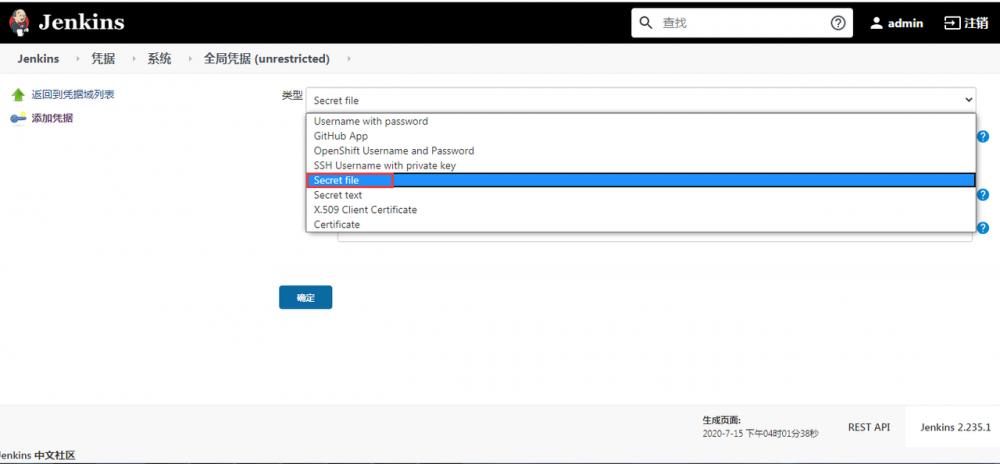Select the Secret text option
Viewport: 1000px width, 464px height.
coord(338,195)
